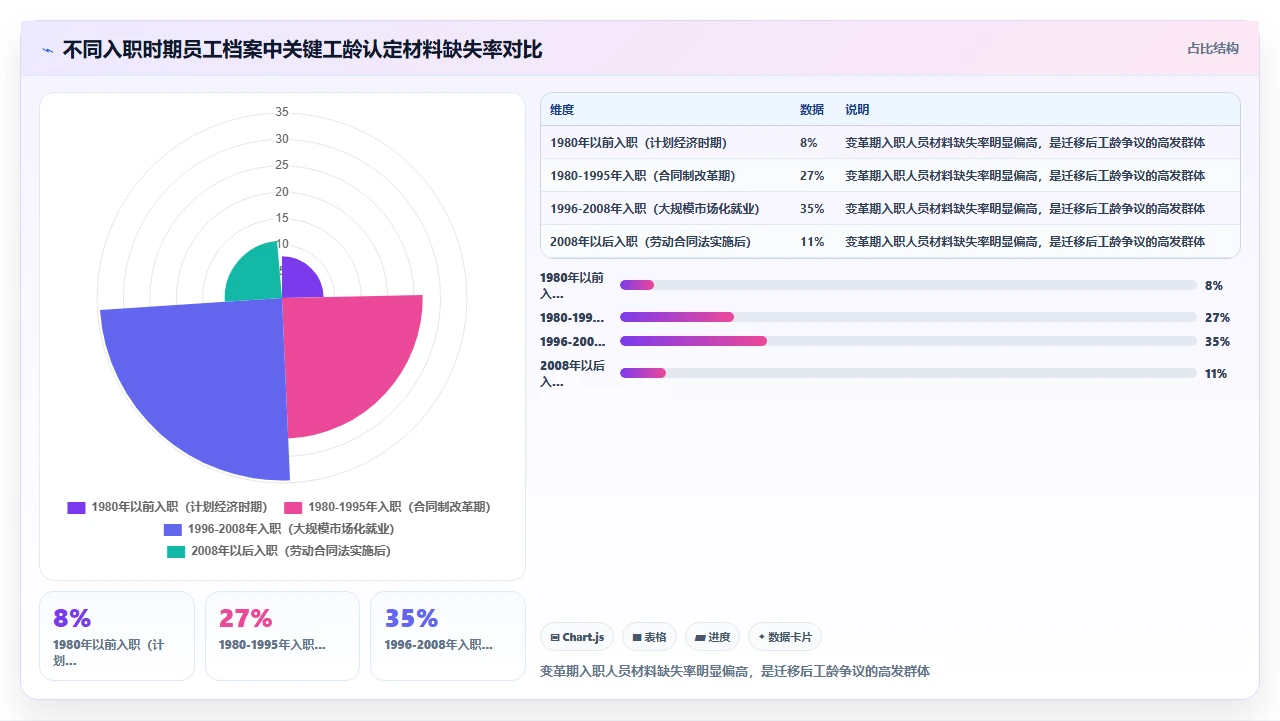Click the 数据卡片 tag
Viewport: 1280px width, 721px height.
point(785,637)
